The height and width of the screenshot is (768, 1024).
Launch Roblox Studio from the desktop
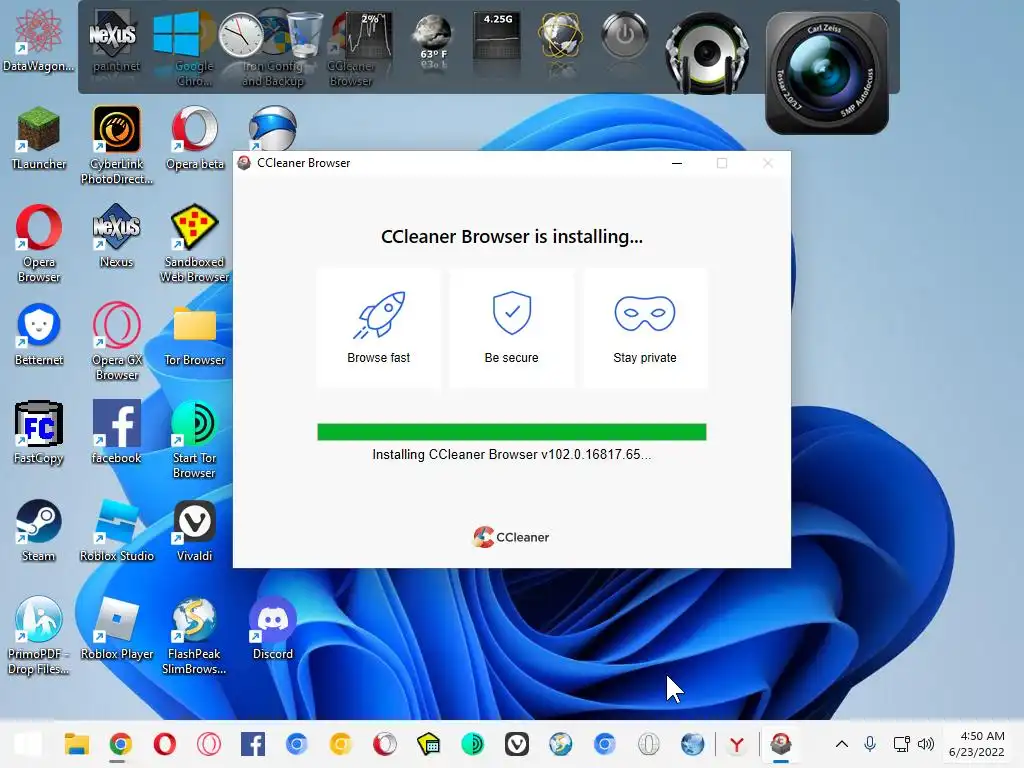(x=116, y=530)
